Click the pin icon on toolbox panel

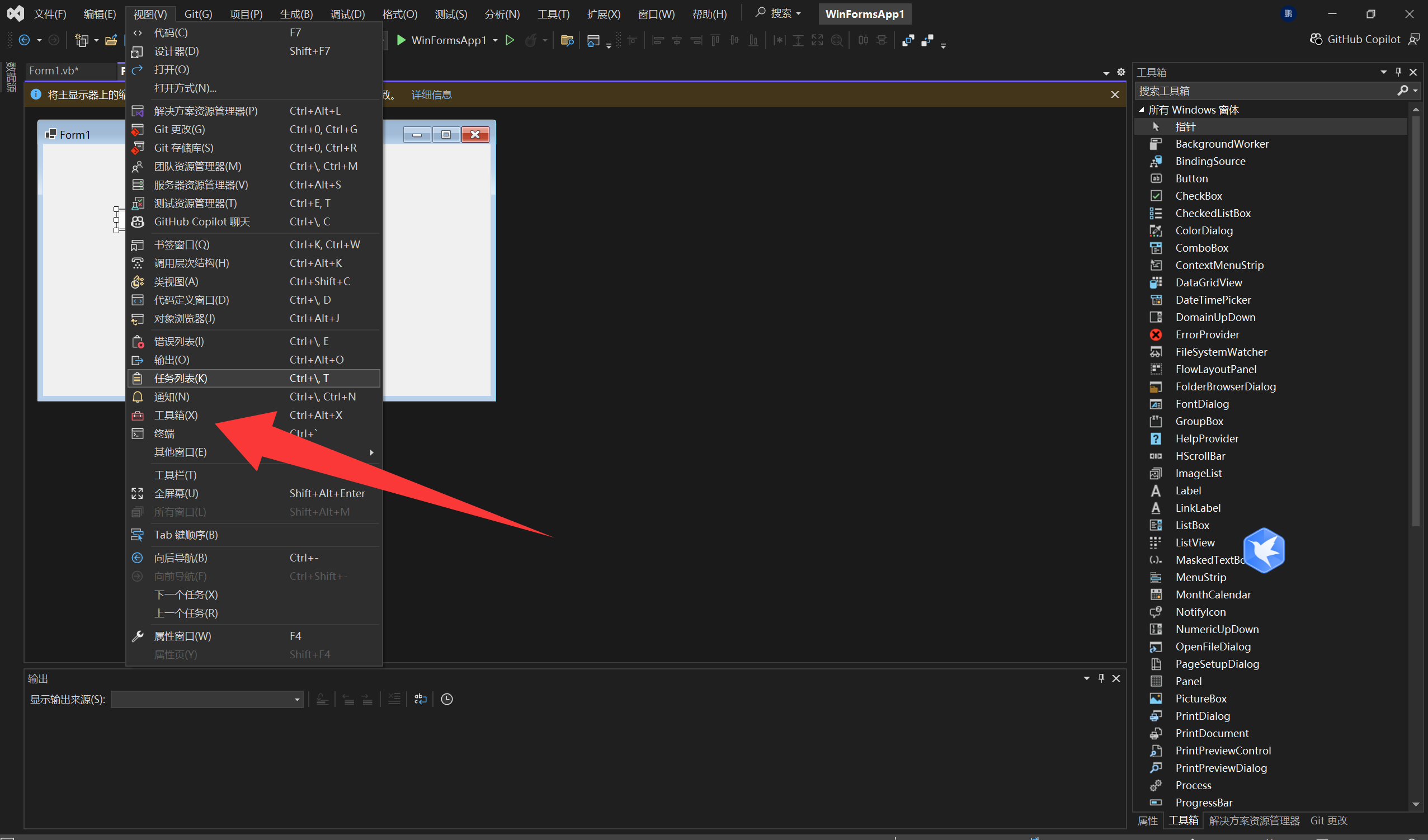[x=1398, y=72]
